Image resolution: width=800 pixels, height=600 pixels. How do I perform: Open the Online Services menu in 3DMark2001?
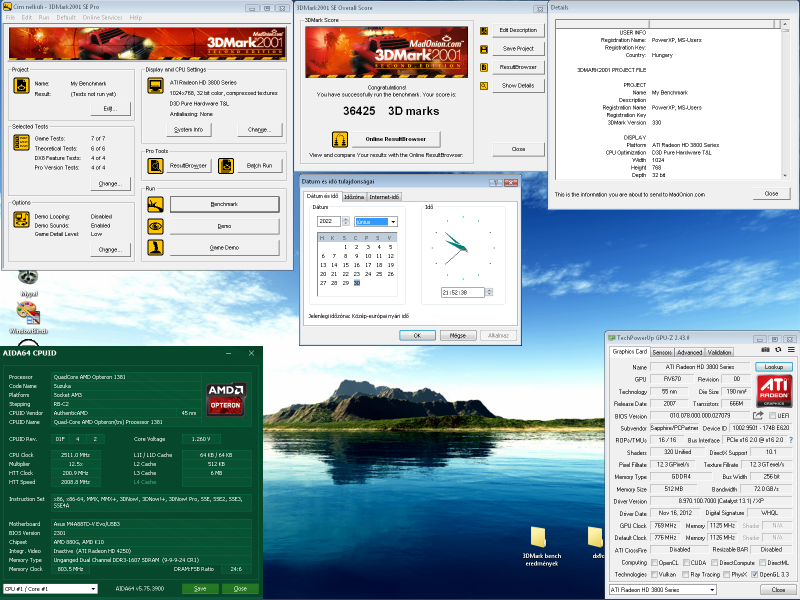(103, 17)
